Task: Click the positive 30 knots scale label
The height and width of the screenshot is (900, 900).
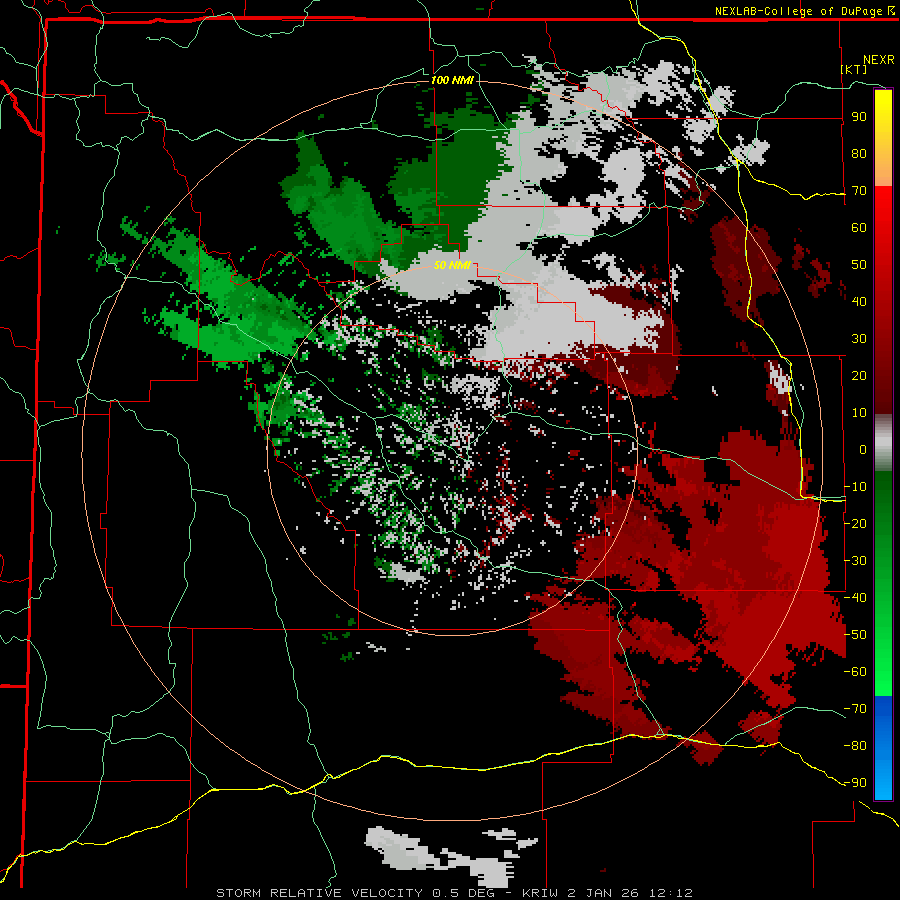Action: [859, 339]
